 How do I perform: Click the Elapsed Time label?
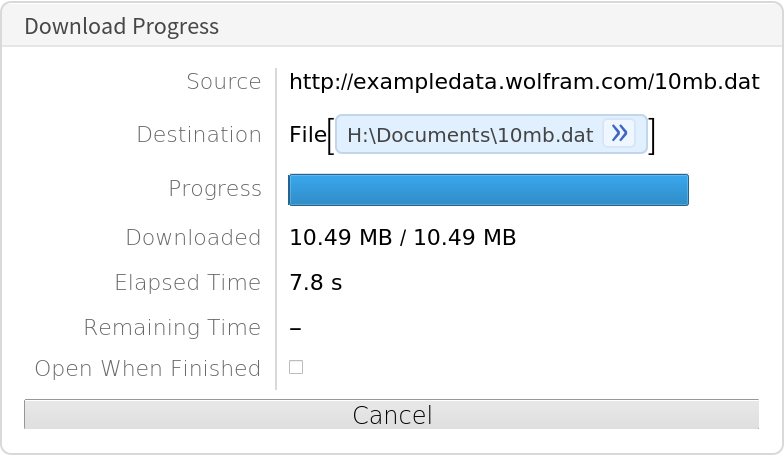tap(187, 283)
